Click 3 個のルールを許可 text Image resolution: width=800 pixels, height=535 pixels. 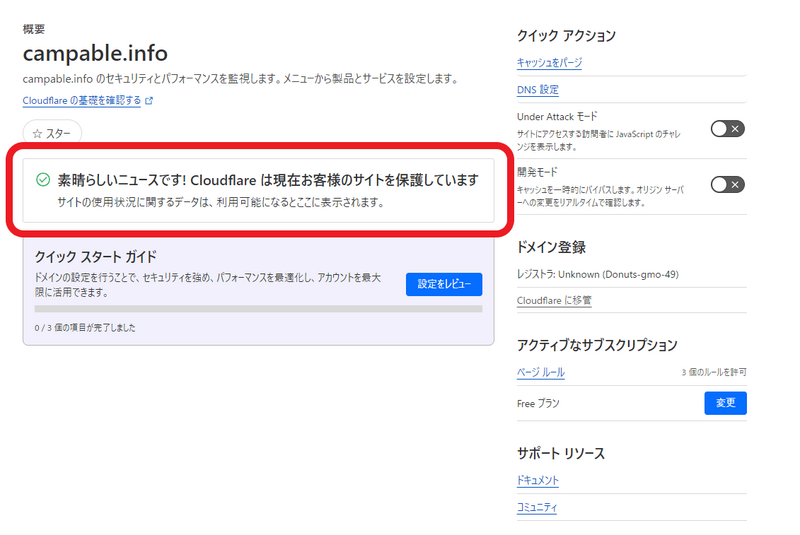[x=714, y=372]
